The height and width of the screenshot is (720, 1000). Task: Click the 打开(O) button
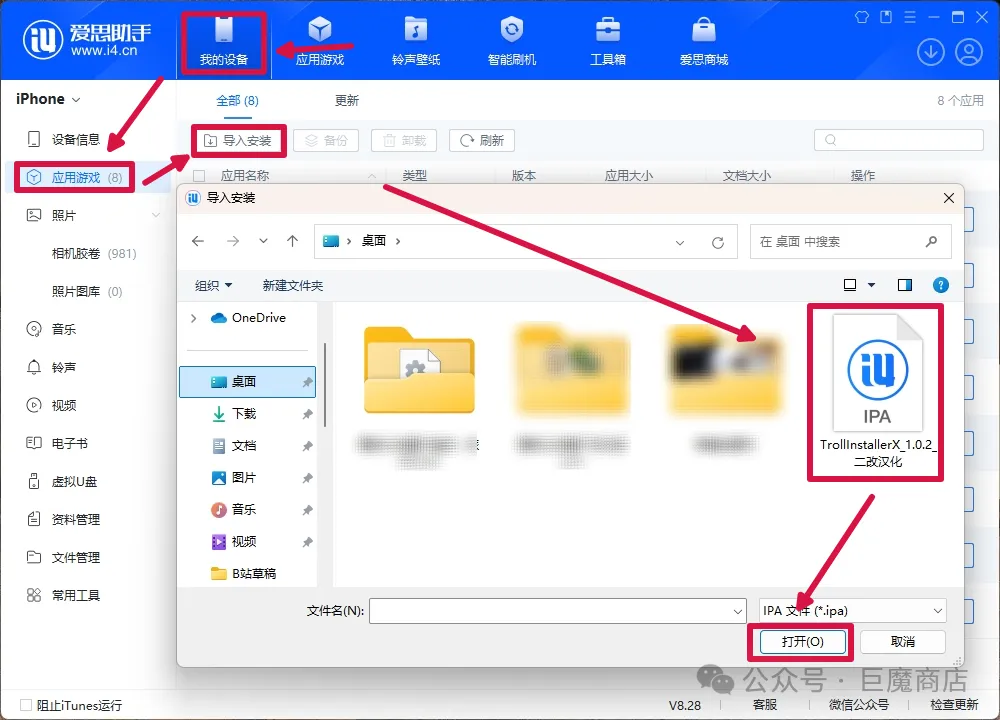pos(802,642)
